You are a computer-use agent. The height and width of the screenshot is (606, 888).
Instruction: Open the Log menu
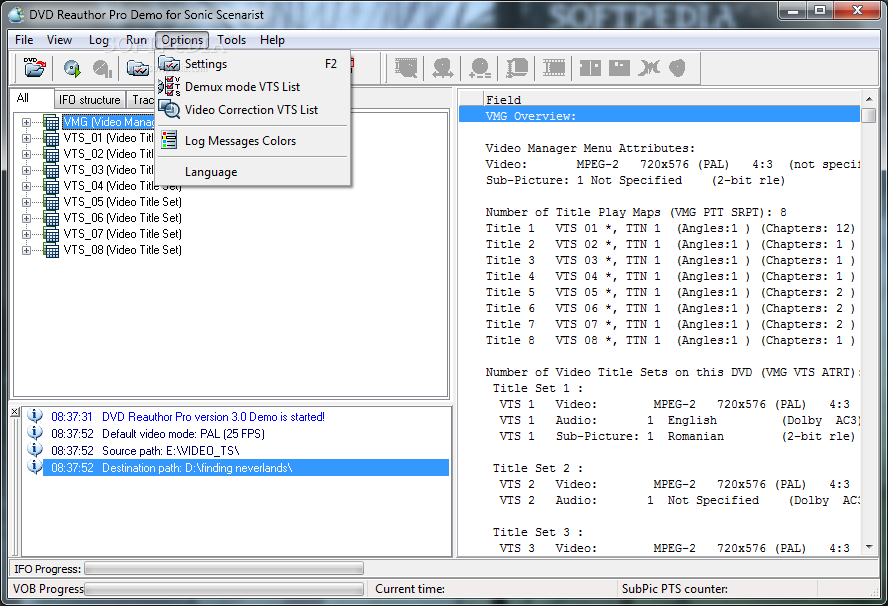click(99, 40)
